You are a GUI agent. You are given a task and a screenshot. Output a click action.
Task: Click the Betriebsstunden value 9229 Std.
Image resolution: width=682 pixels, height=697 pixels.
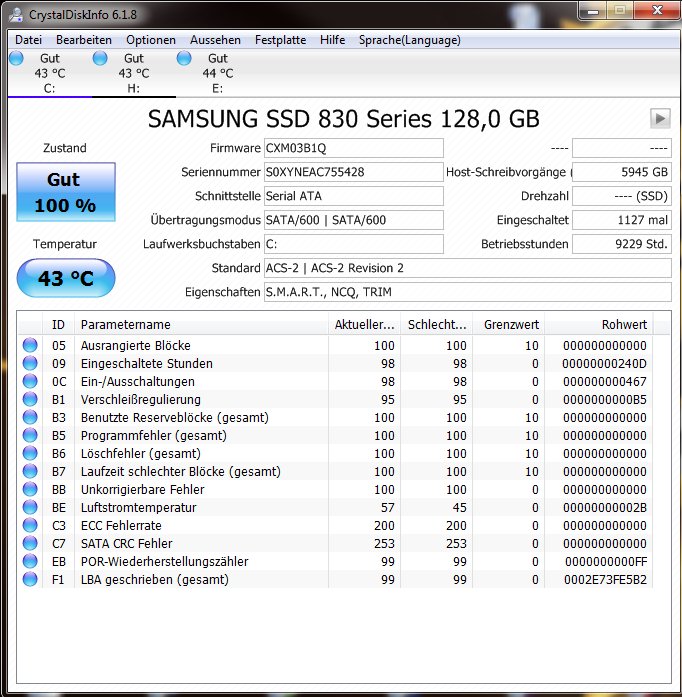622,244
